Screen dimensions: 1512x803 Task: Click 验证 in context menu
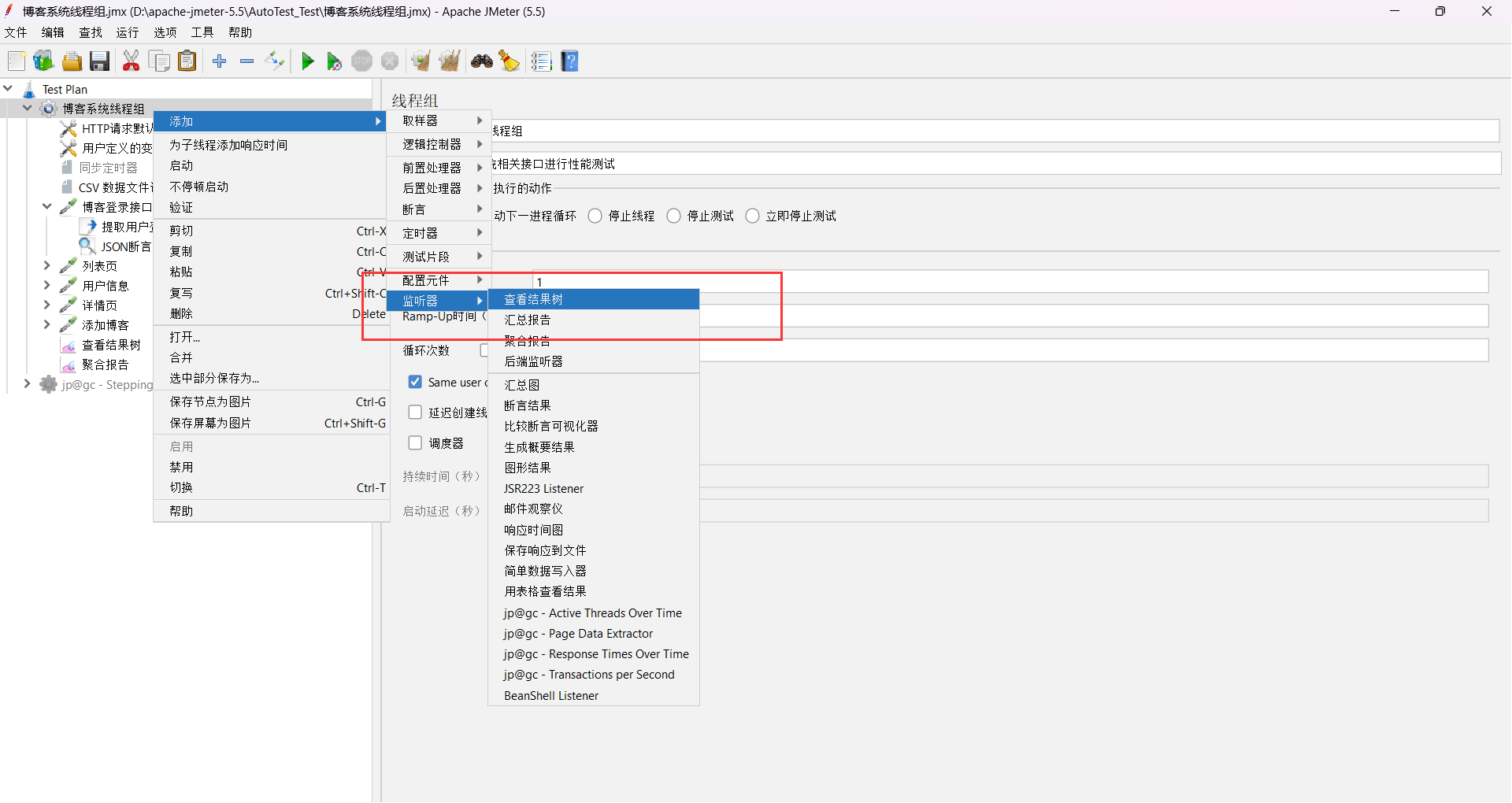(x=272, y=208)
